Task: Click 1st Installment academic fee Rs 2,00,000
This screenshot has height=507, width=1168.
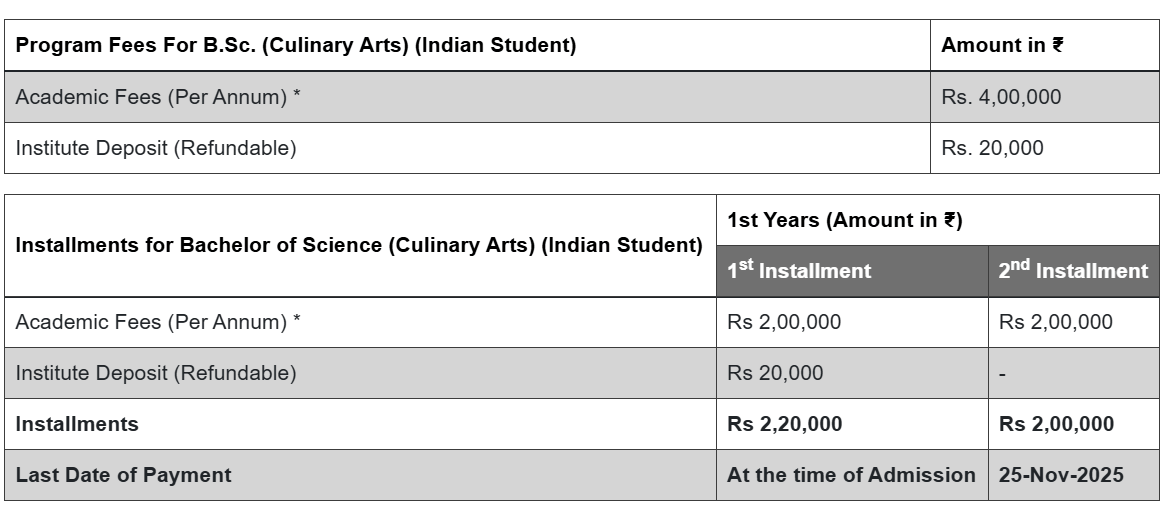Action: (x=784, y=322)
